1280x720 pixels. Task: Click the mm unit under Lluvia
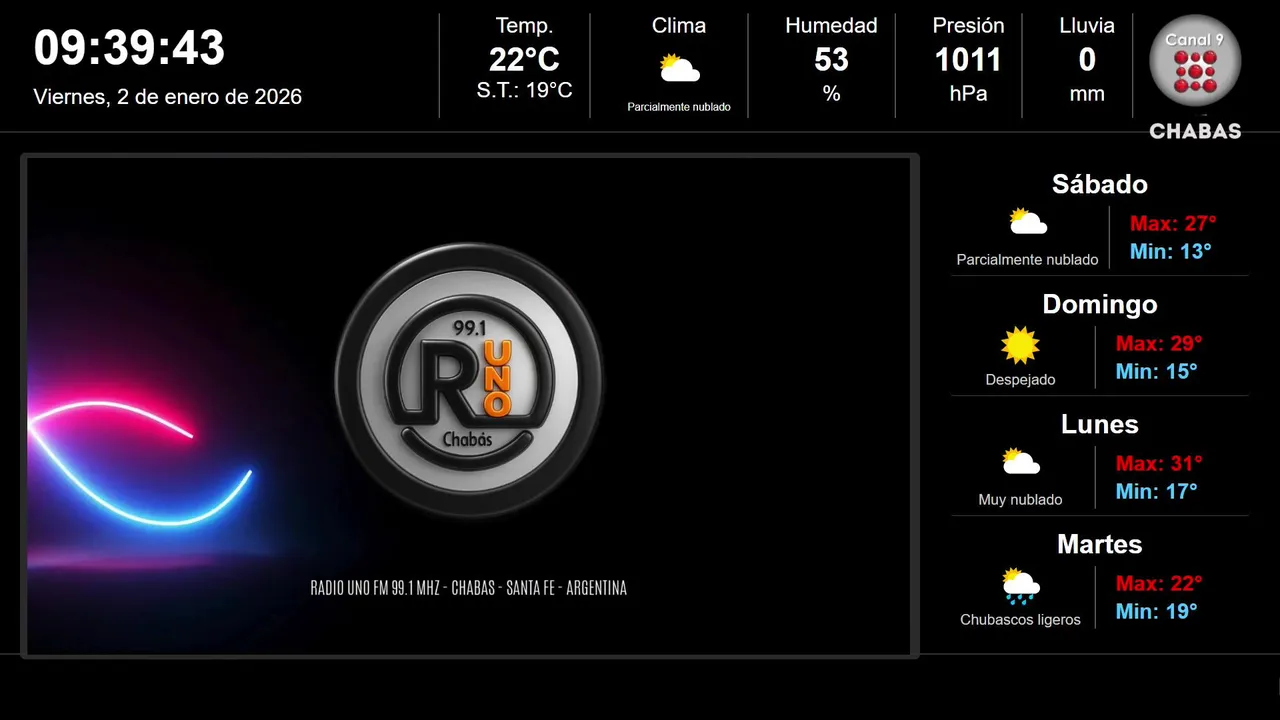pos(1087,94)
